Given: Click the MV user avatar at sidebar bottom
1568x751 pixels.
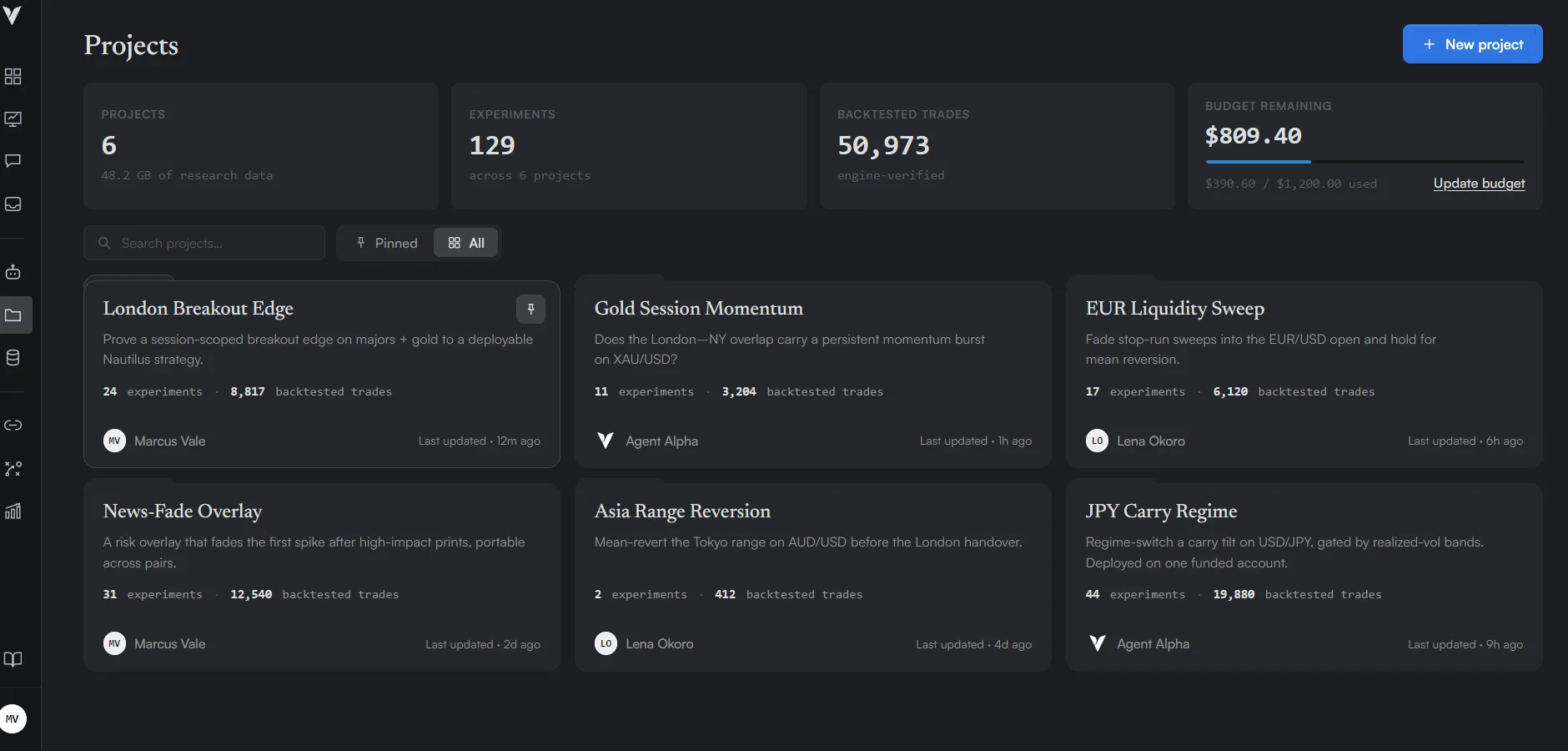Looking at the screenshot, I should tap(13, 718).
